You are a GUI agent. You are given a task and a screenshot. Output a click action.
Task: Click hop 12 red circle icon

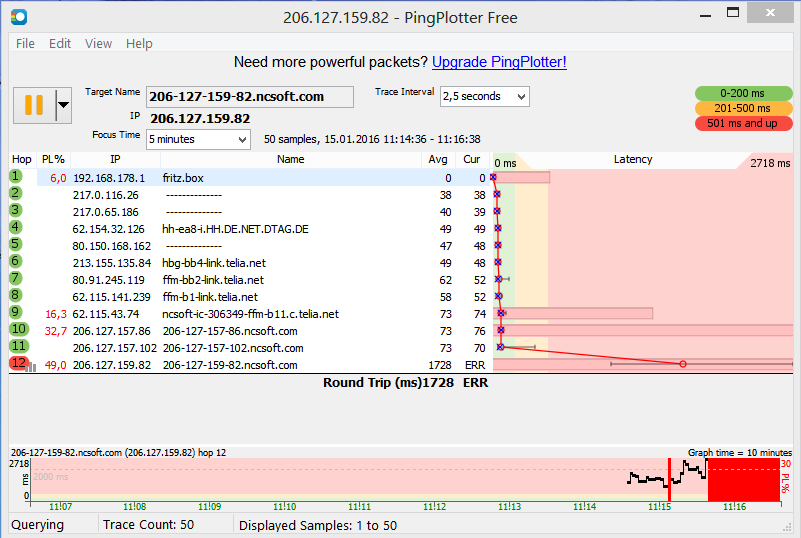click(18, 364)
